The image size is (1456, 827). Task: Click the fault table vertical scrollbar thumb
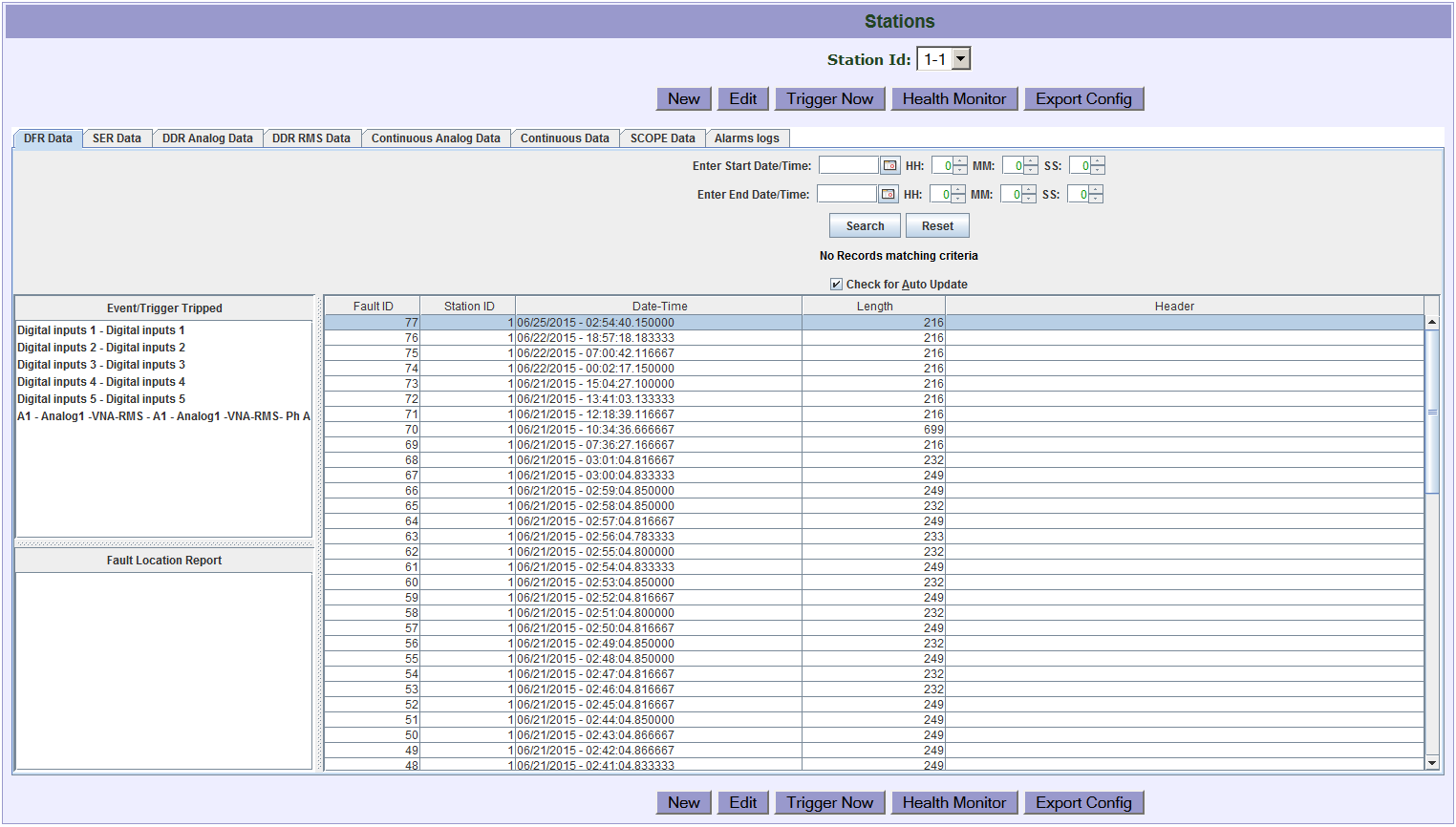(x=1432, y=412)
